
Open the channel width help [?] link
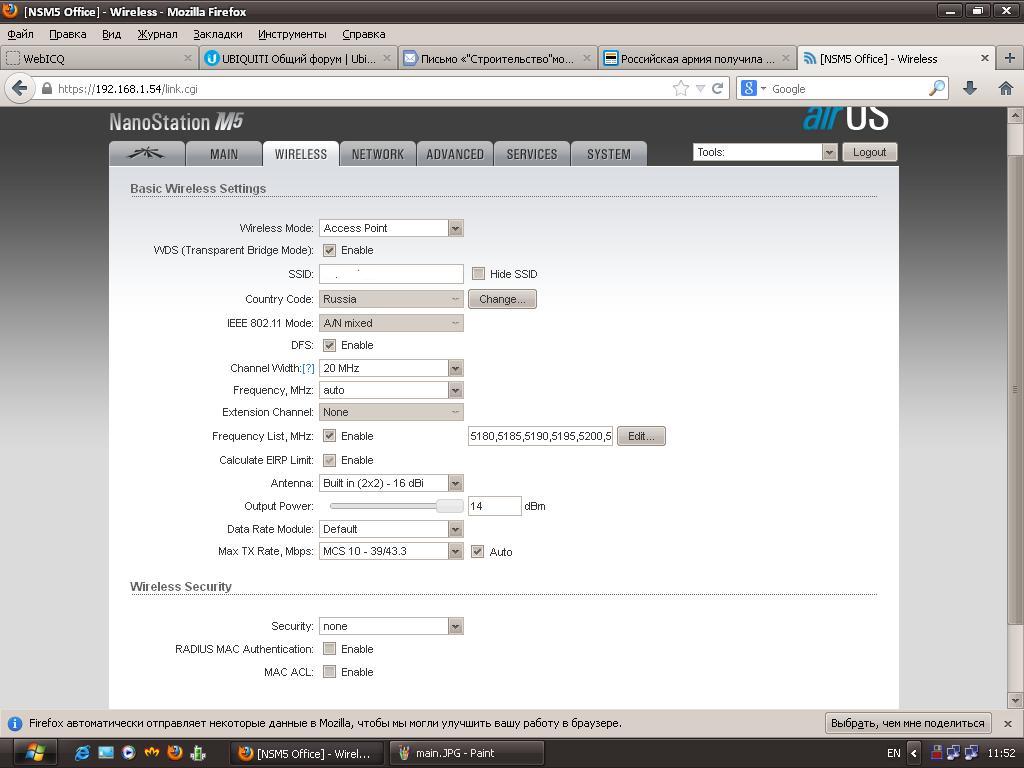click(308, 368)
